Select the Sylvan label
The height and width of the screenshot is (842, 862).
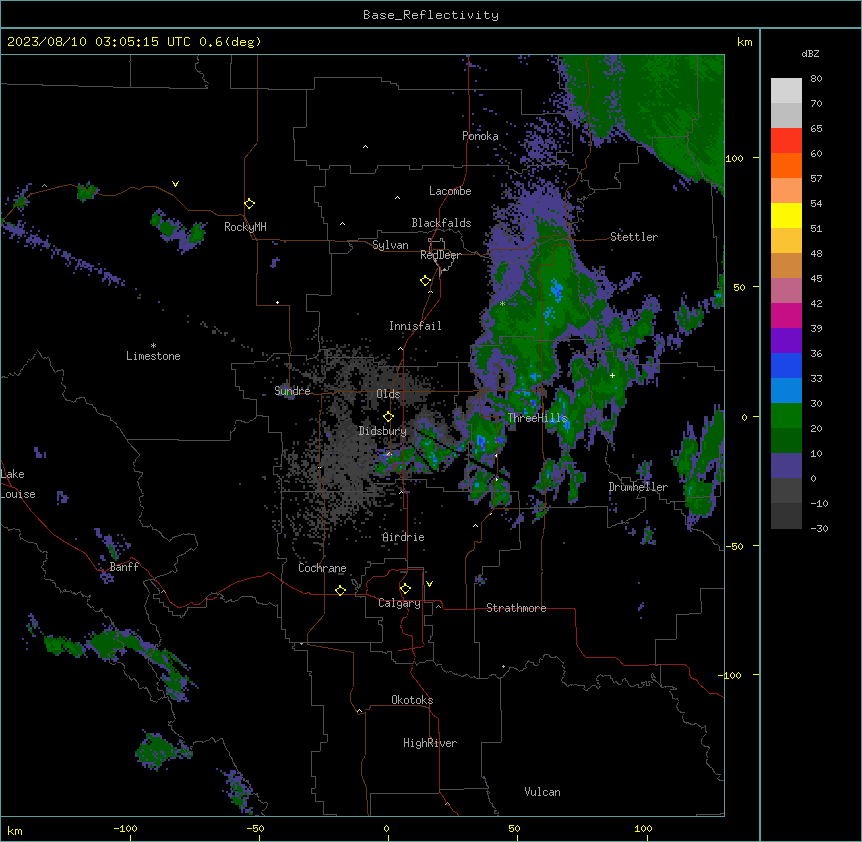(390, 245)
